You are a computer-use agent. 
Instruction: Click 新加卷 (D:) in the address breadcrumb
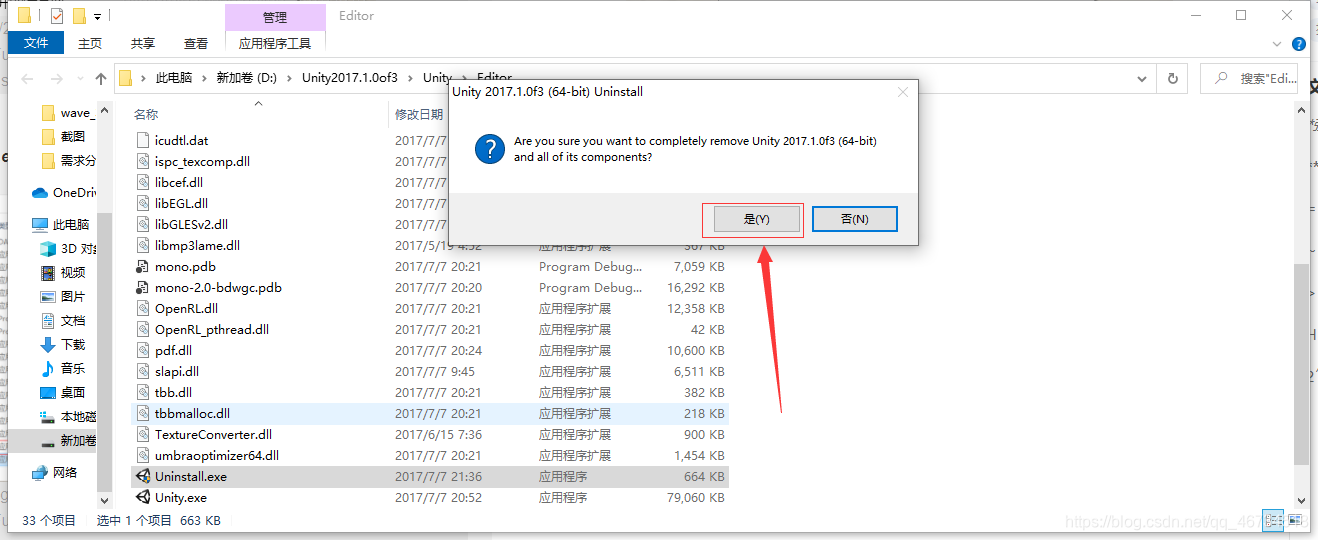click(x=248, y=78)
